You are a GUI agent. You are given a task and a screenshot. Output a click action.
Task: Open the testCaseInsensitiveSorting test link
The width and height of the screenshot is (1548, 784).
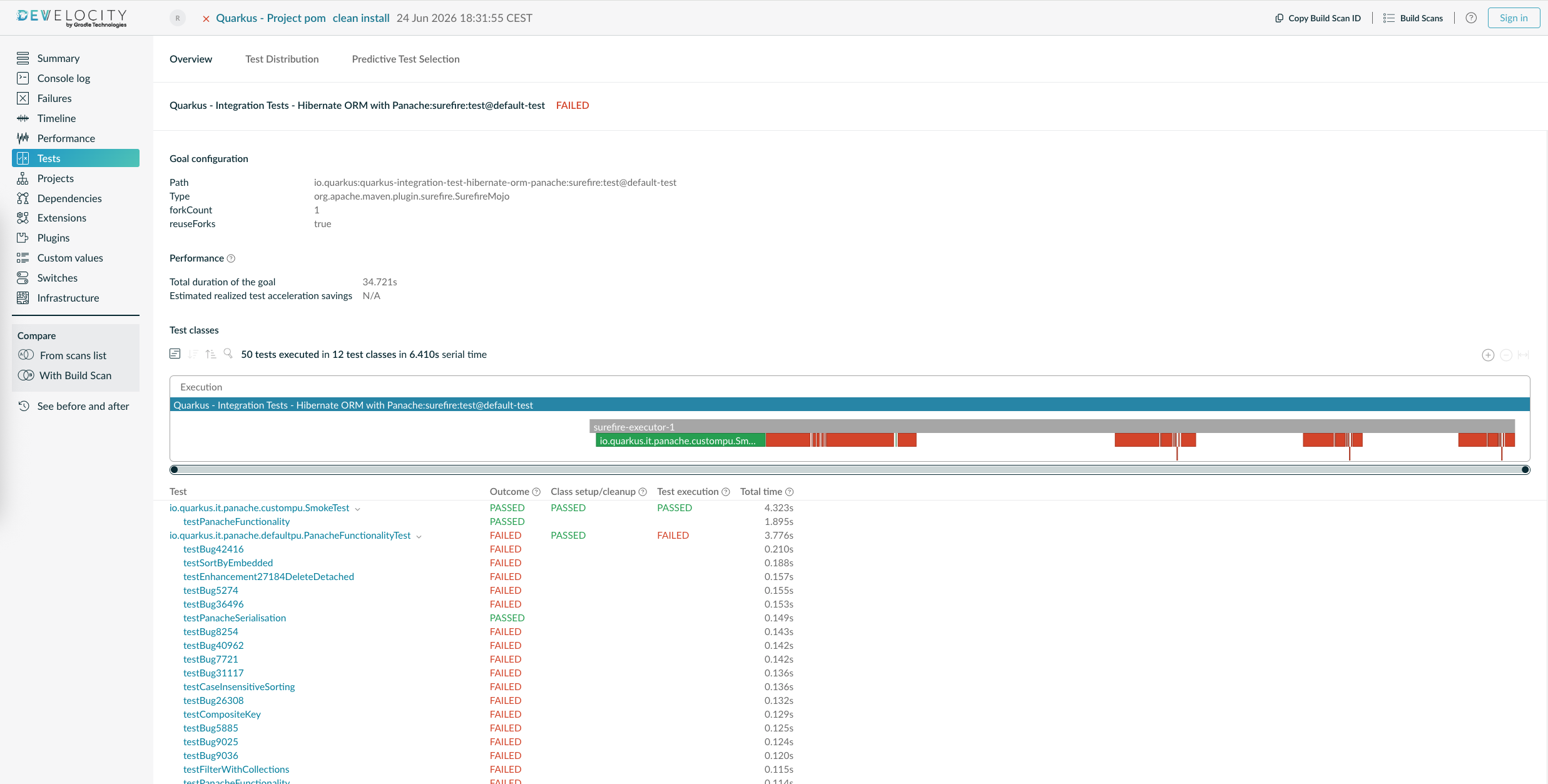click(239, 686)
